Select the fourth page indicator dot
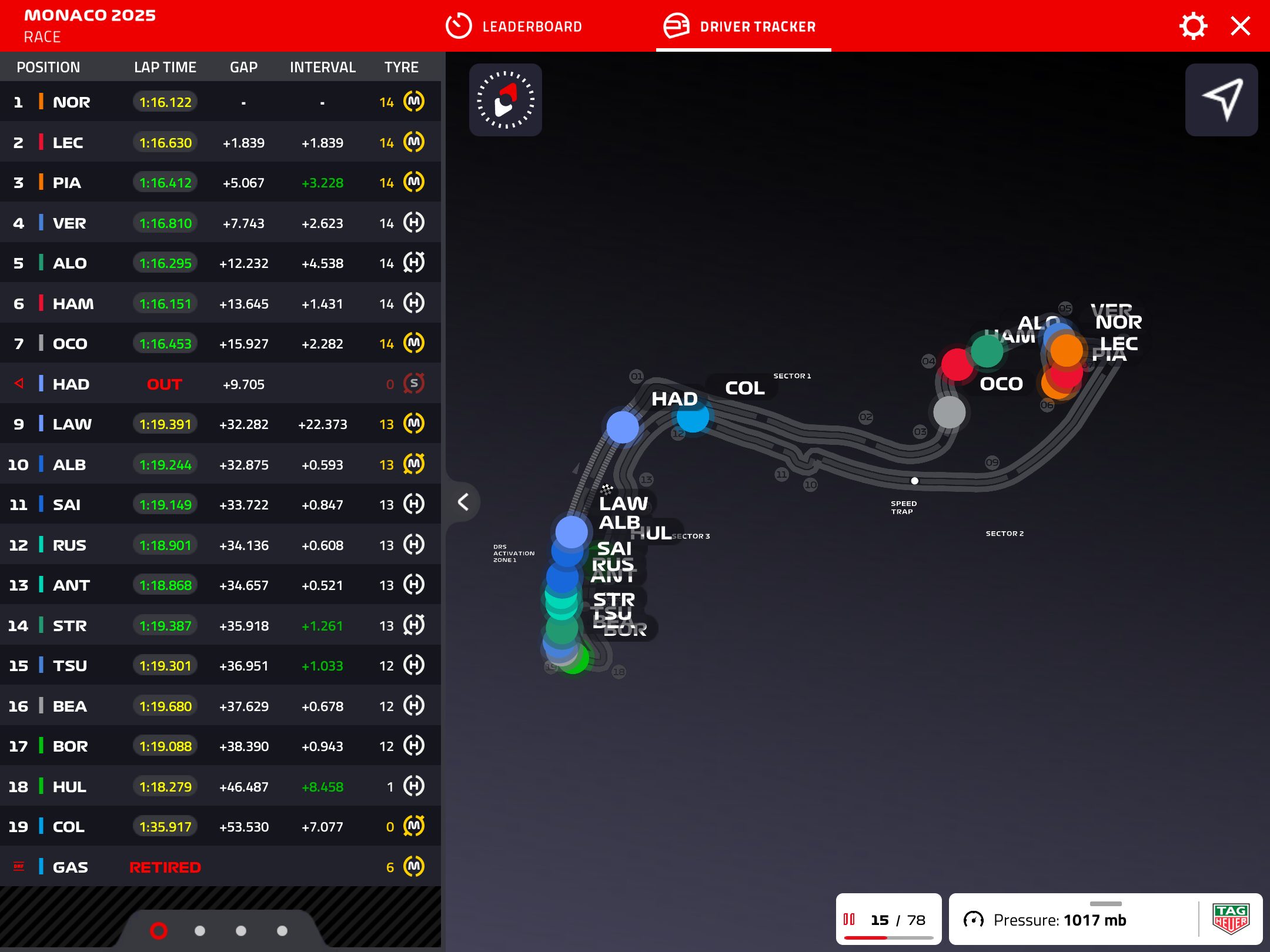The image size is (1270, 952). click(x=282, y=931)
